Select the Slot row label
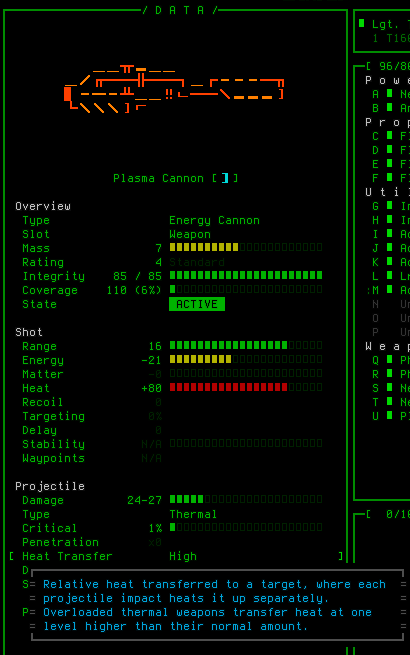Viewport: 410px width, 655px height. point(36,234)
